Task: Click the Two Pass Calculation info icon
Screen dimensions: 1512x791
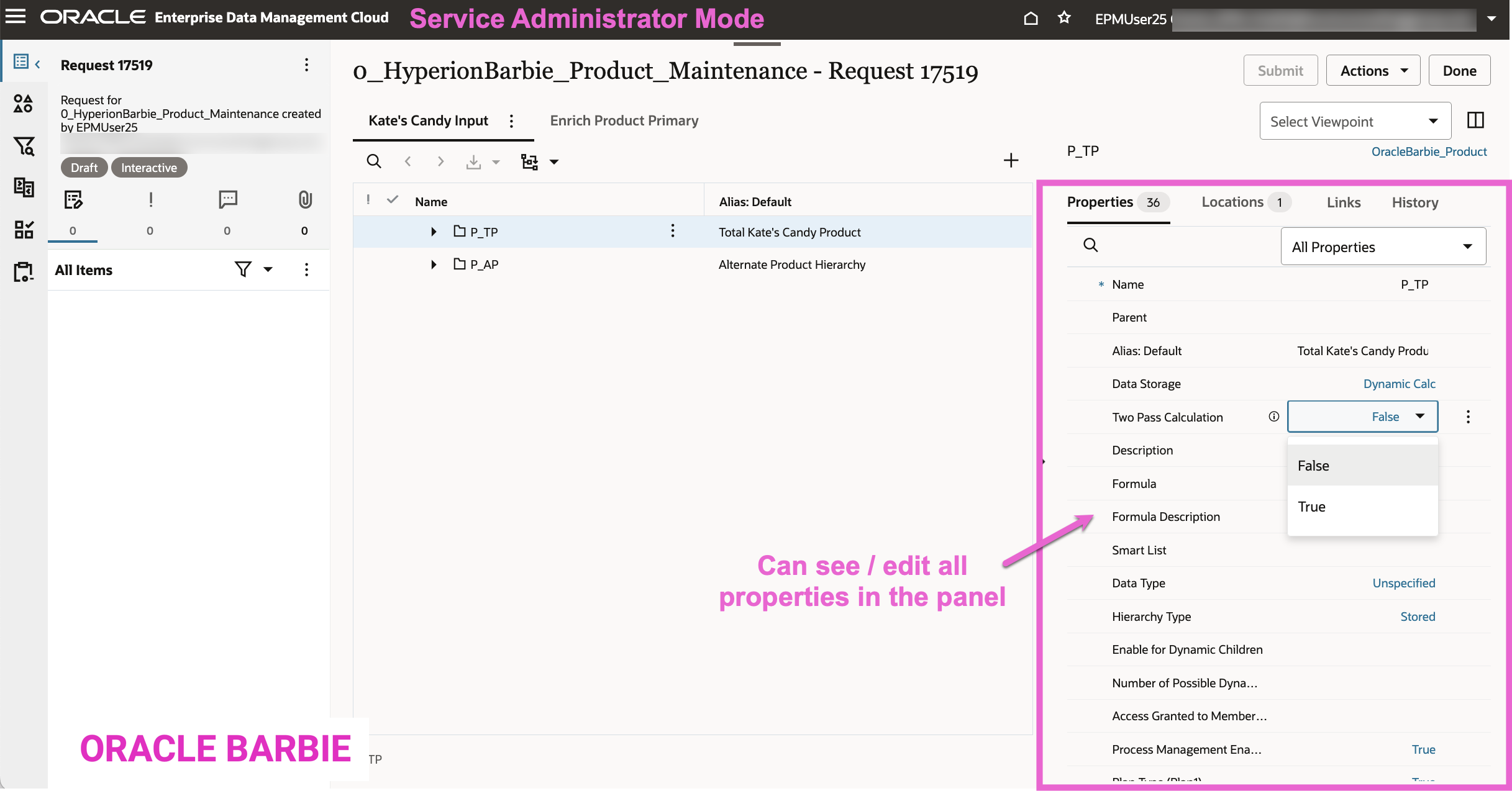Action: click(1273, 417)
